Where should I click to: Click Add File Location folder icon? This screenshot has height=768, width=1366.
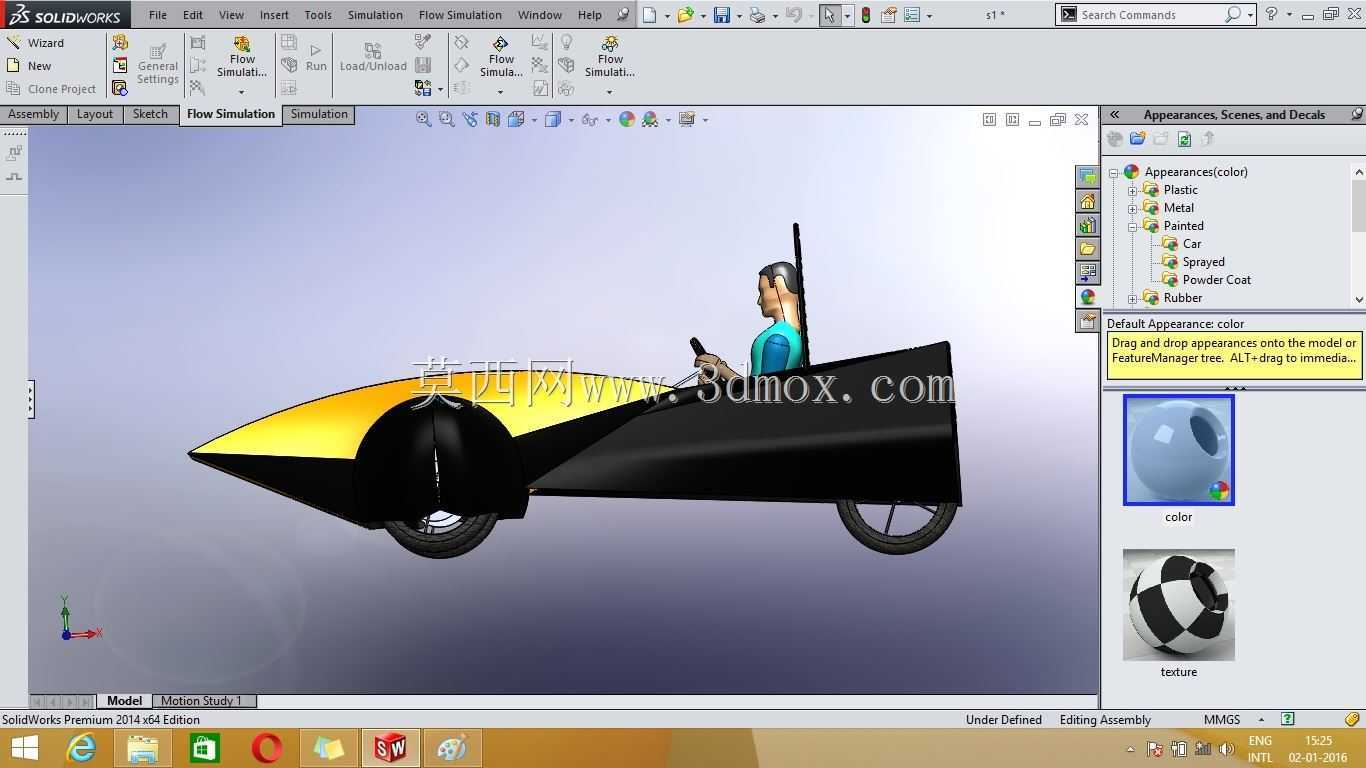[x=1137, y=139]
